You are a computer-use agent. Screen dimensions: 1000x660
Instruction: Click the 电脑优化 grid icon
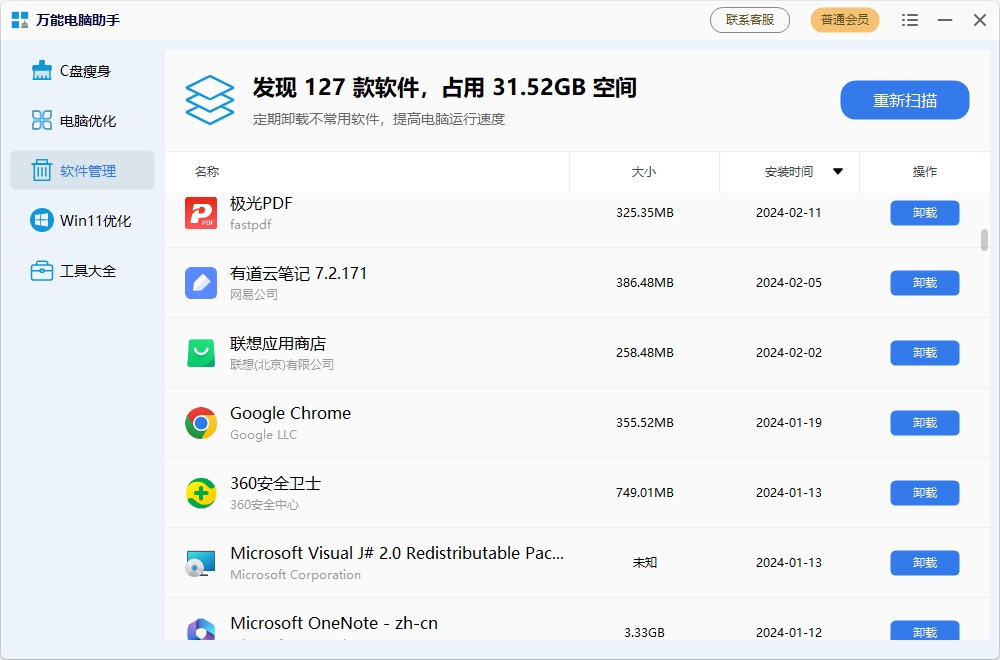(41, 120)
